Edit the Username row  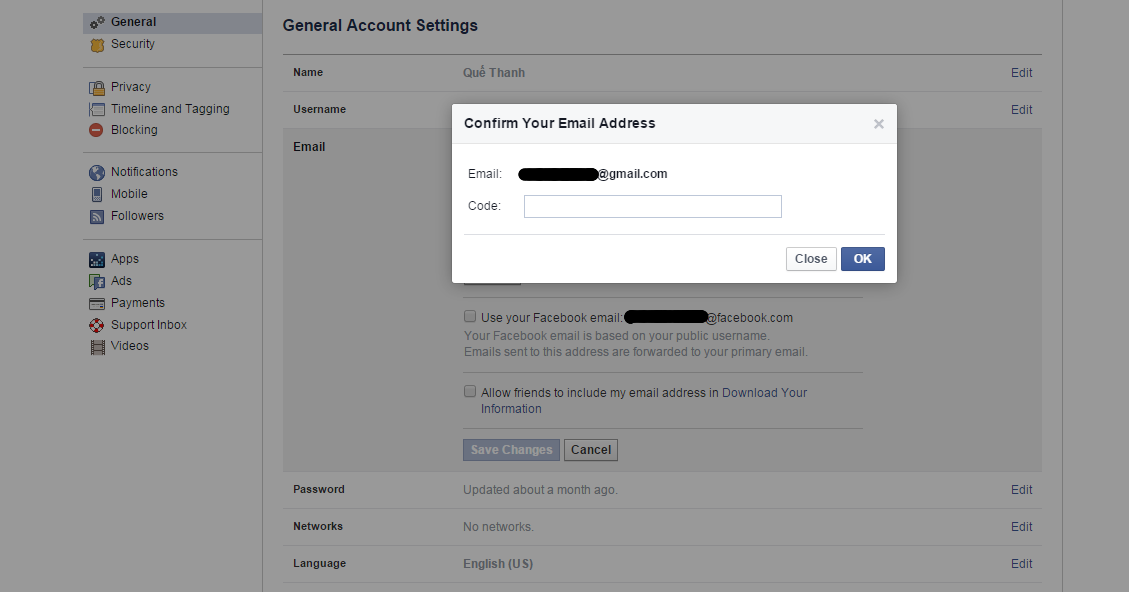coord(1021,109)
